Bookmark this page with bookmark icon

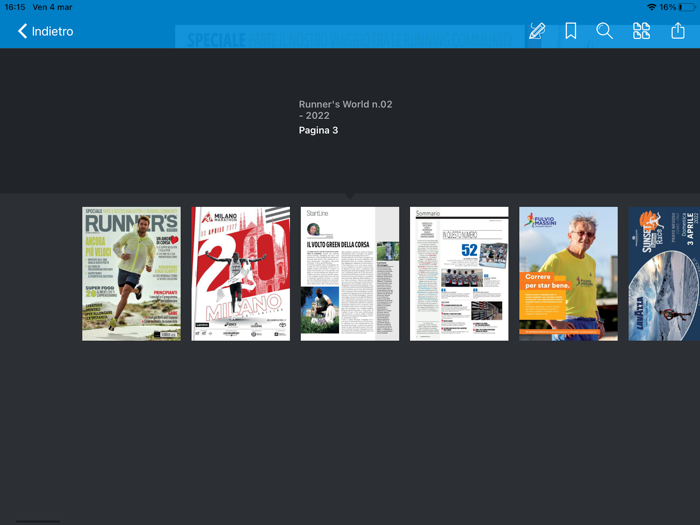pyautogui.click(x=571, y=31)
